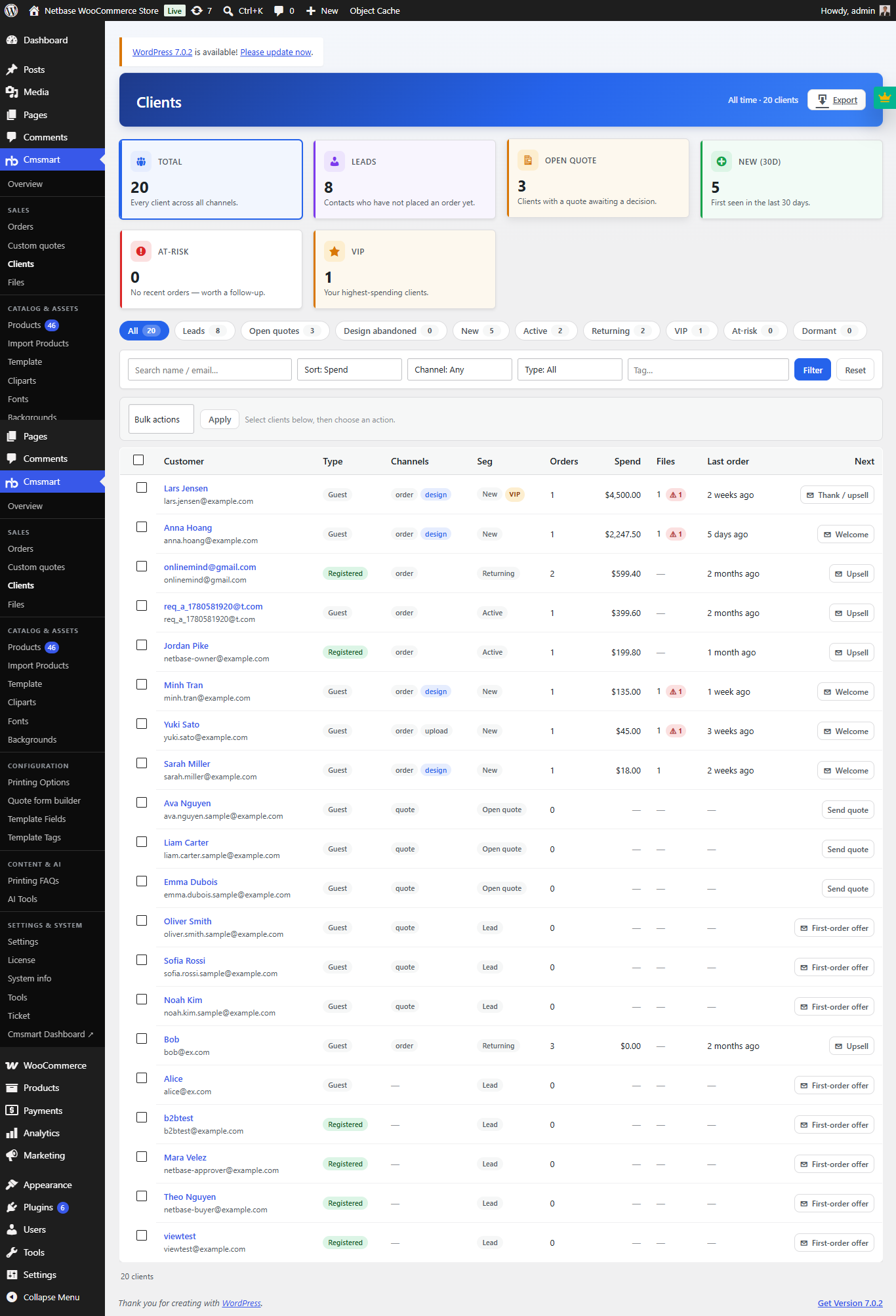Screen dimensions: 896x1316
Task: Click the Please update now link
Action: pyautogui.click(x=276, y=52)
